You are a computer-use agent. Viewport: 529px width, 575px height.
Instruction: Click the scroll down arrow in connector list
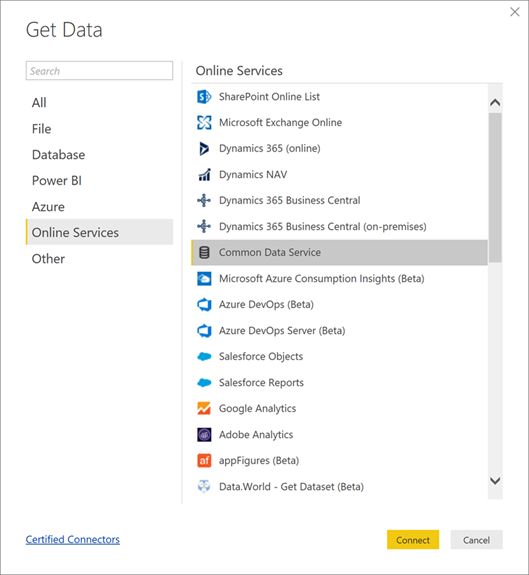[x=495, y=481]
